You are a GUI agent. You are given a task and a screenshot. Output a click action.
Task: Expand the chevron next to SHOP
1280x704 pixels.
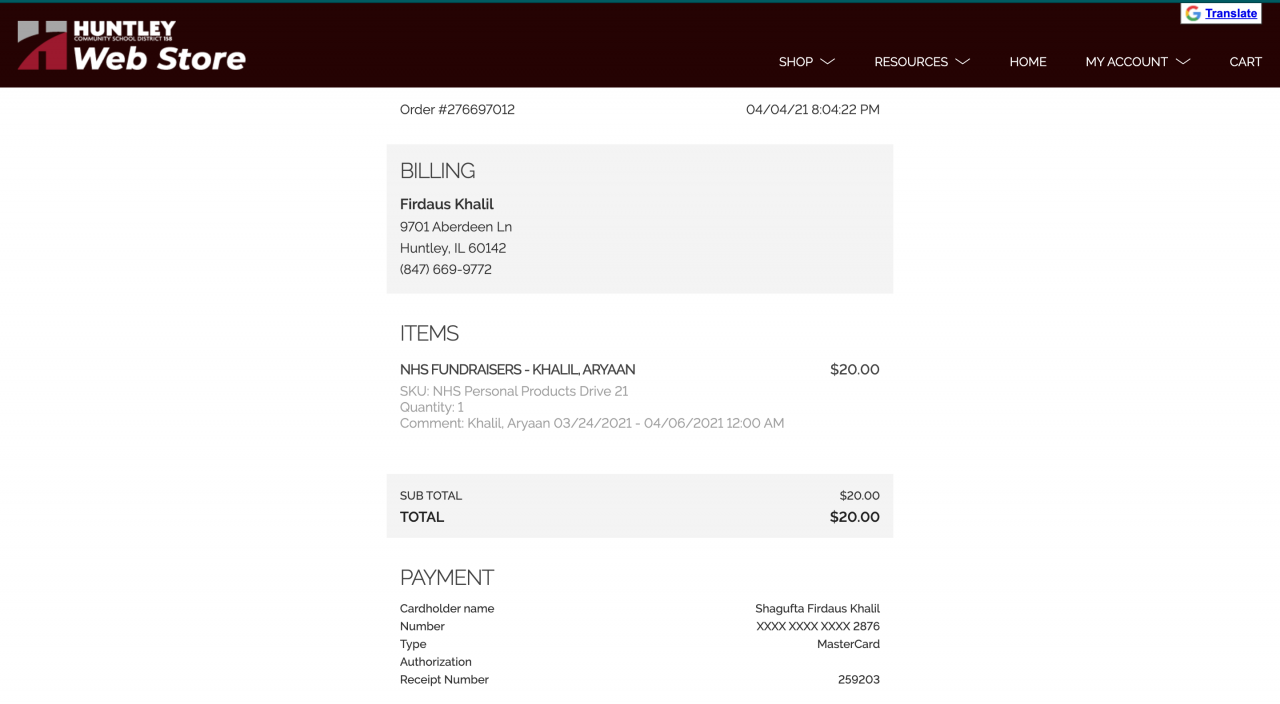pyautogui.click(x=828, y=62)
